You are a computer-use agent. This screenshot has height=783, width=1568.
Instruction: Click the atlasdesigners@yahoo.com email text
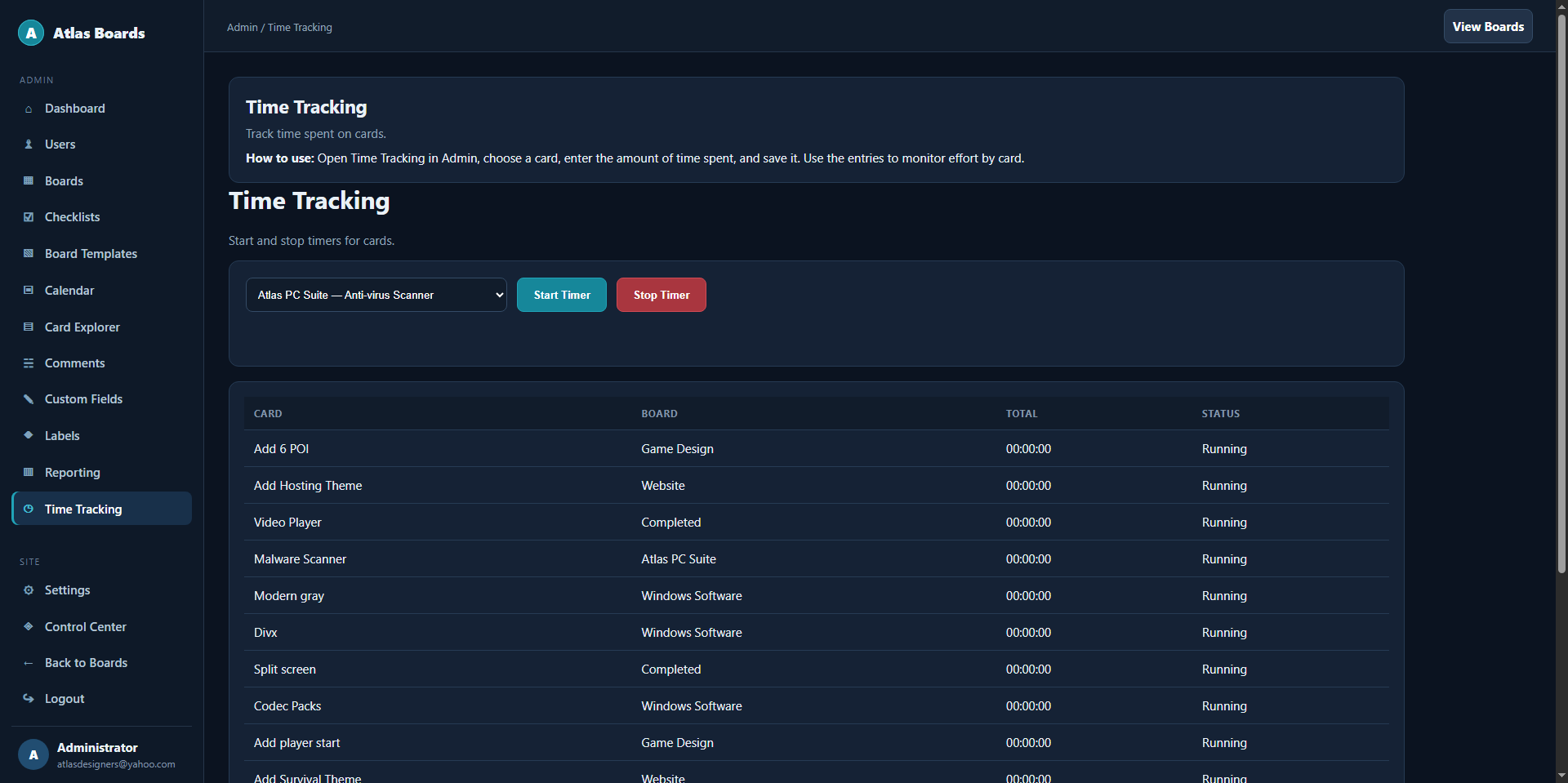click(116, 764)
